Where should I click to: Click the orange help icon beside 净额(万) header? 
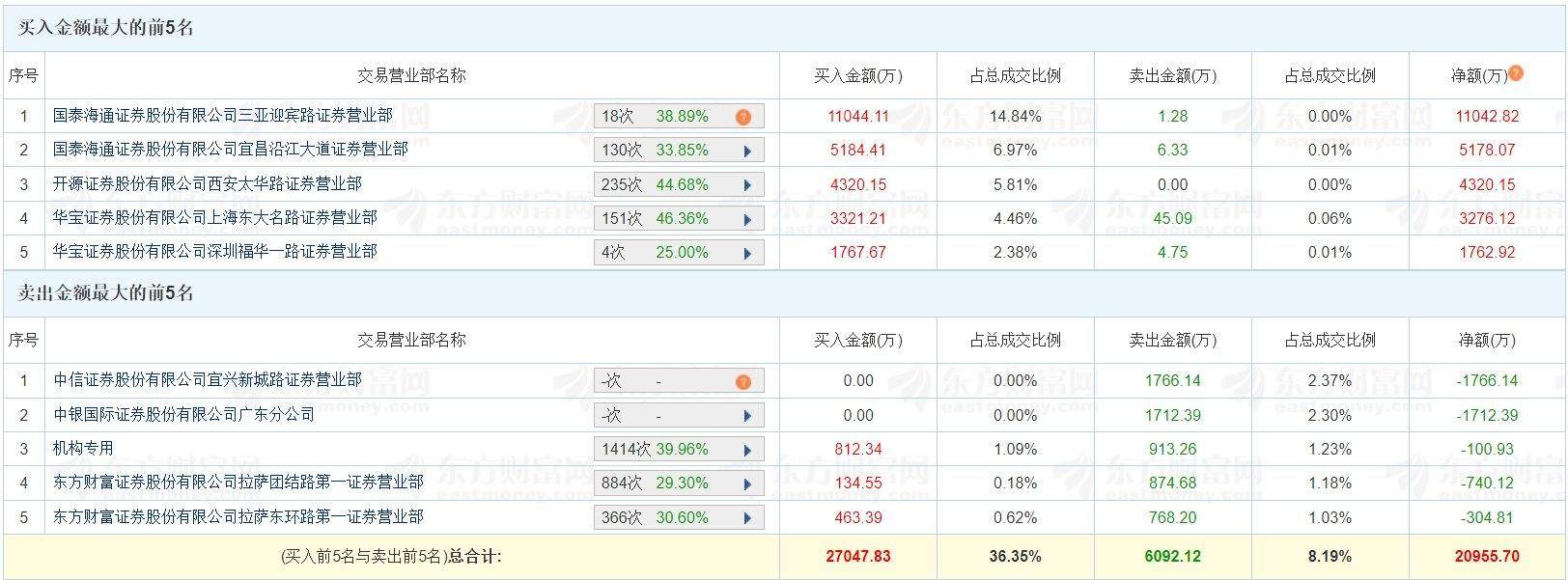(x=1516, y=73)
